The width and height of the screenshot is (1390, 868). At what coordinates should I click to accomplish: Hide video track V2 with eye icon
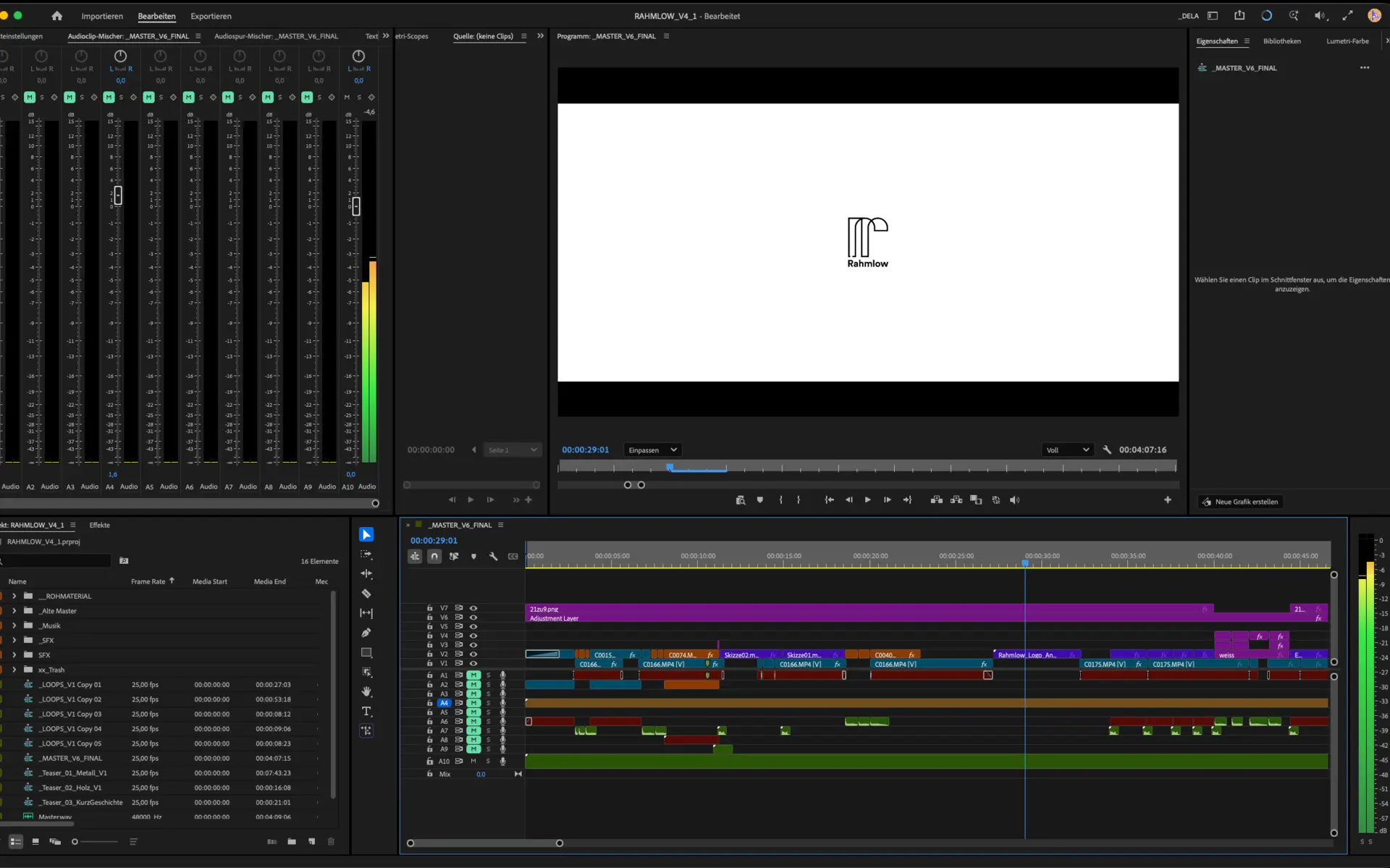tap(473, 654)
